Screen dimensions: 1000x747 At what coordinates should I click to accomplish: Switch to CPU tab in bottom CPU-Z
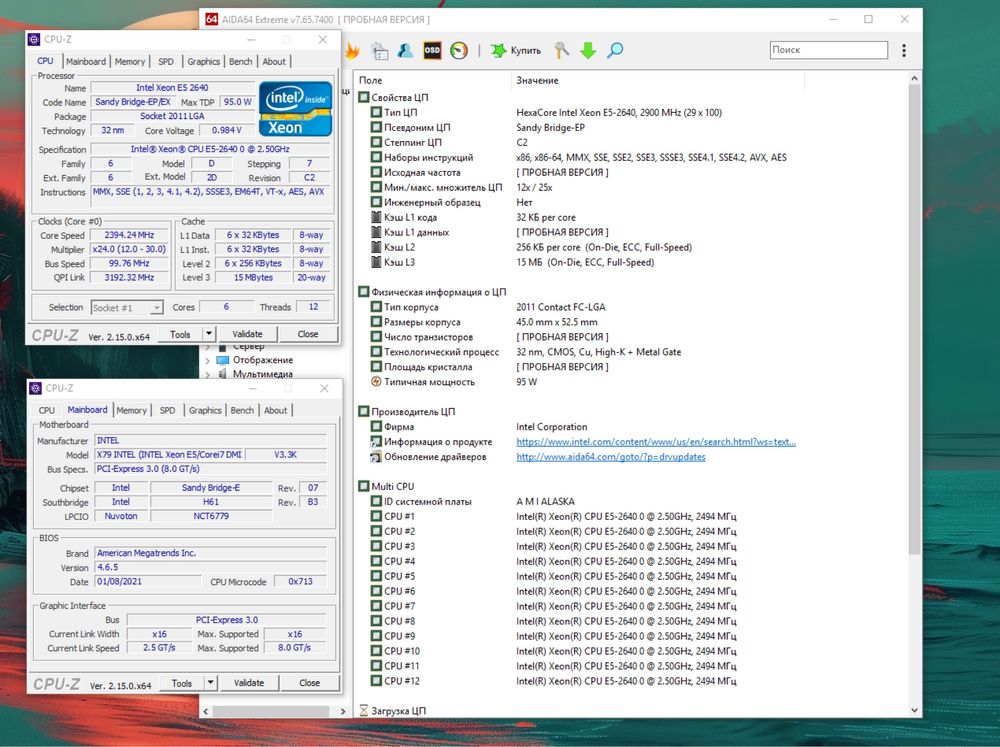pyautogui.click(x=47, y=410)
